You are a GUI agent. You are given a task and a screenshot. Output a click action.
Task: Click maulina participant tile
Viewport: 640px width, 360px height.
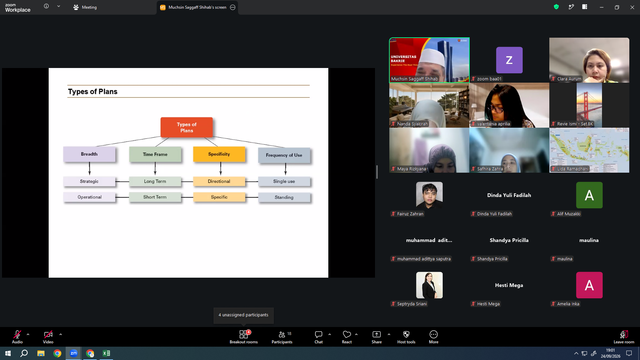(589, 240)
